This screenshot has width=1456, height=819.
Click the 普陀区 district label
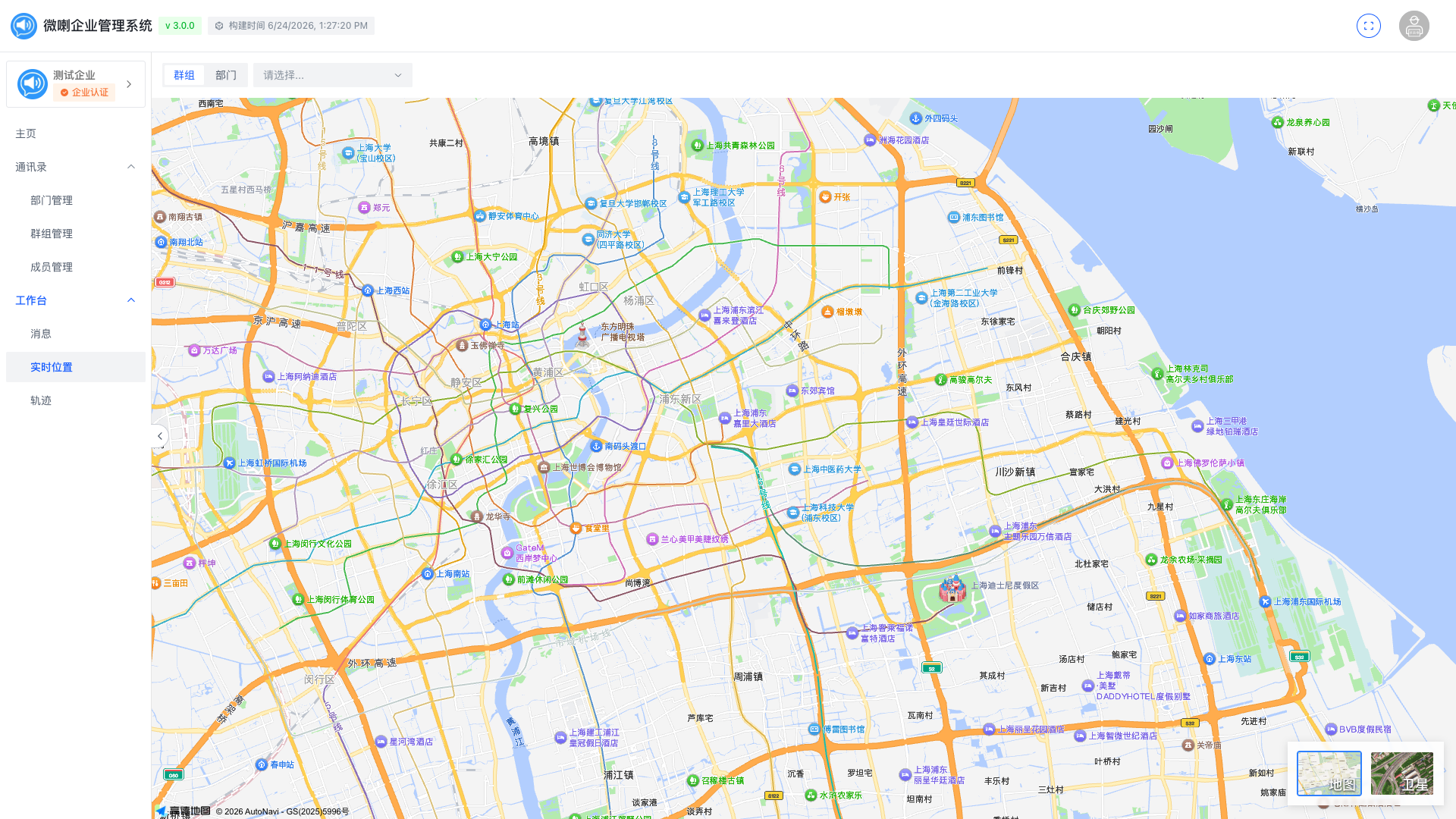tap(352, 326)
